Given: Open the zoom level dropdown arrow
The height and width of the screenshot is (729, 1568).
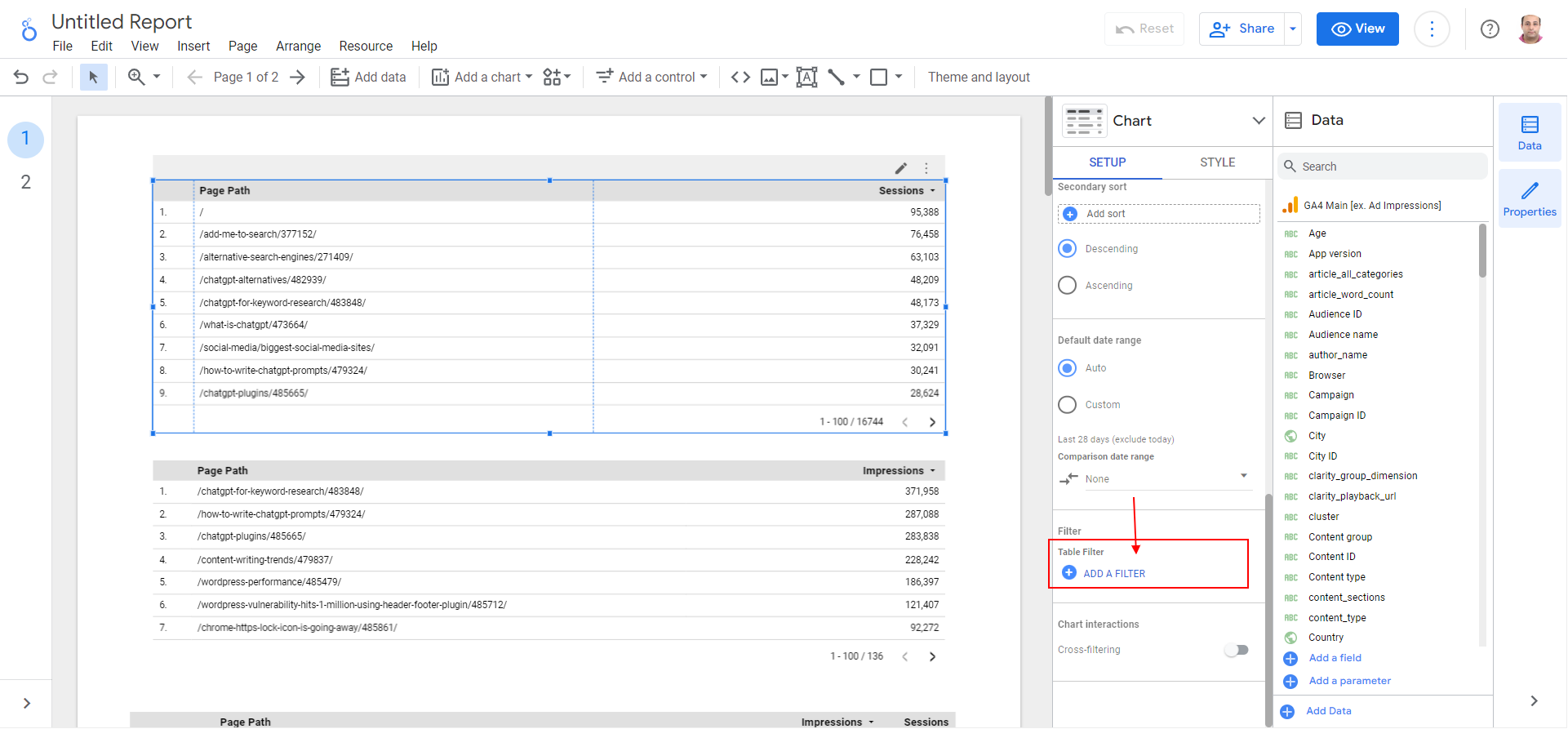Looking at the screenshot, I should tap(157, 77).
